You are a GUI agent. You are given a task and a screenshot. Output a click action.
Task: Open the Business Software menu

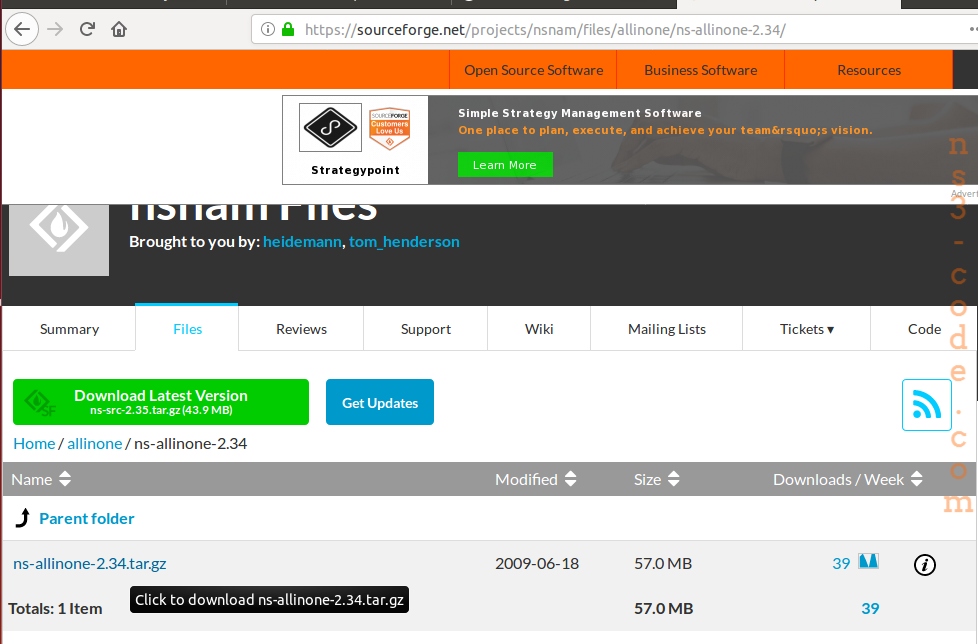click(700, 70)
